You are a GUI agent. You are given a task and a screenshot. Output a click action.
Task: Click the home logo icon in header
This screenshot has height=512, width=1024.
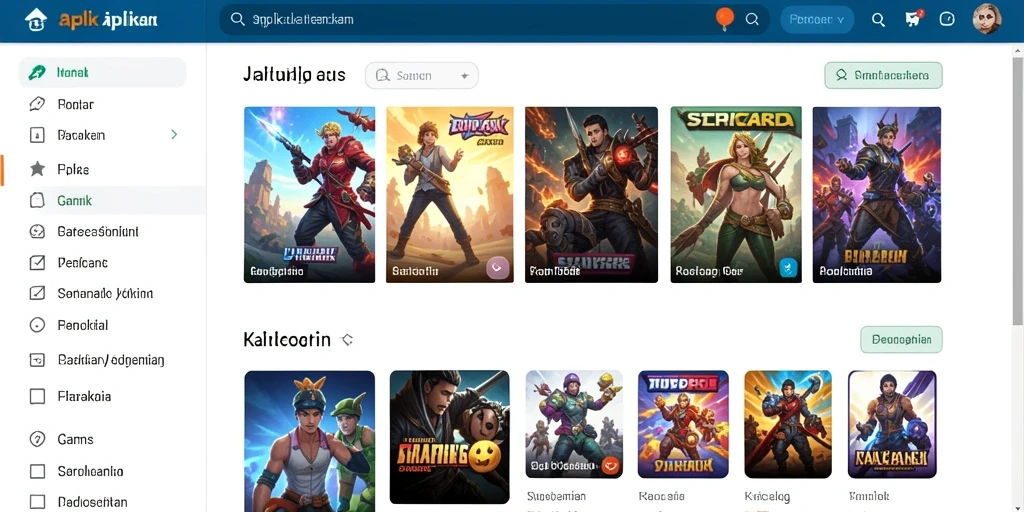point(36,20)
